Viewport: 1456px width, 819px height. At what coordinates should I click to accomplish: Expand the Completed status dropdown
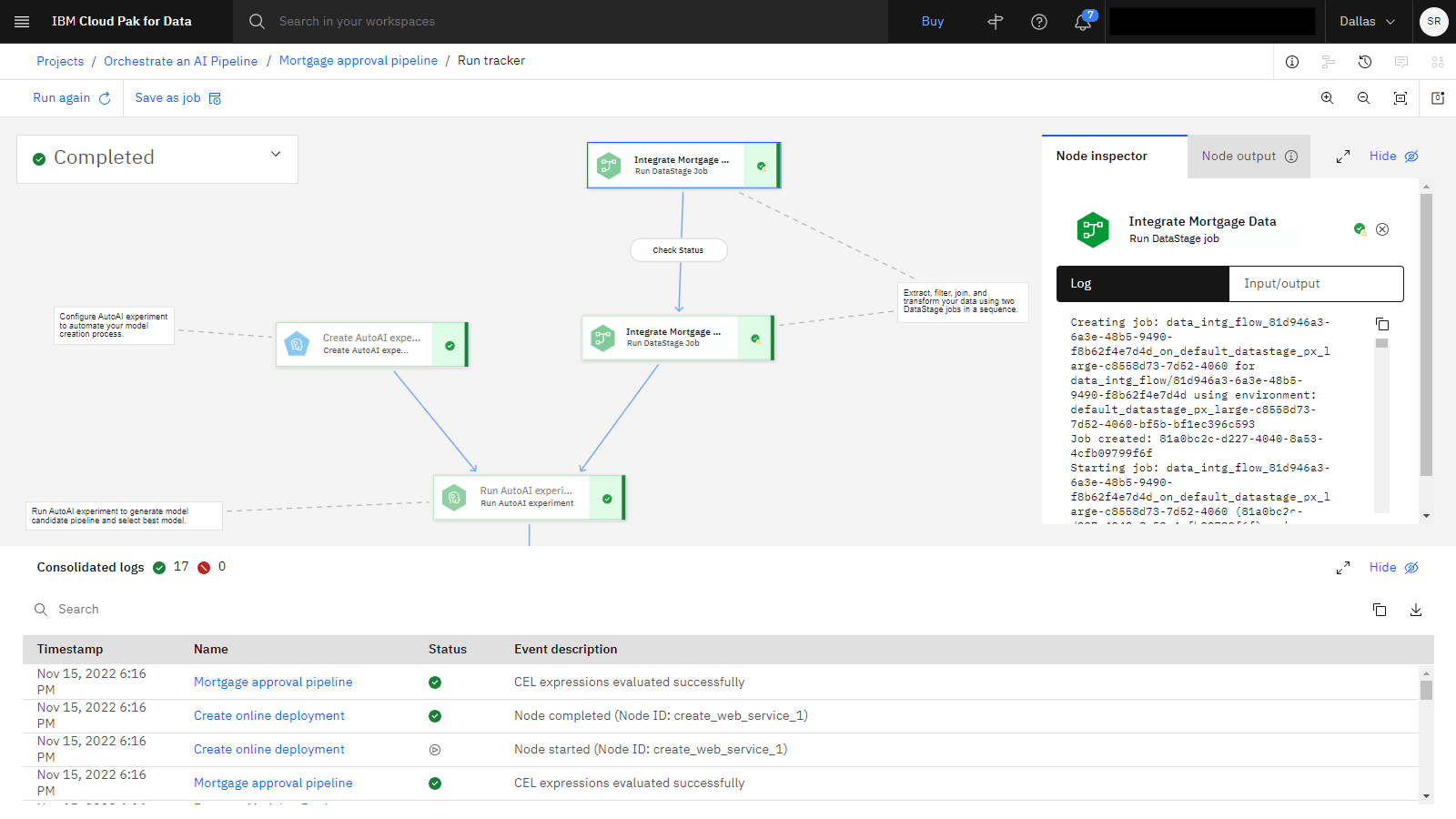click(x=276, y=154)
